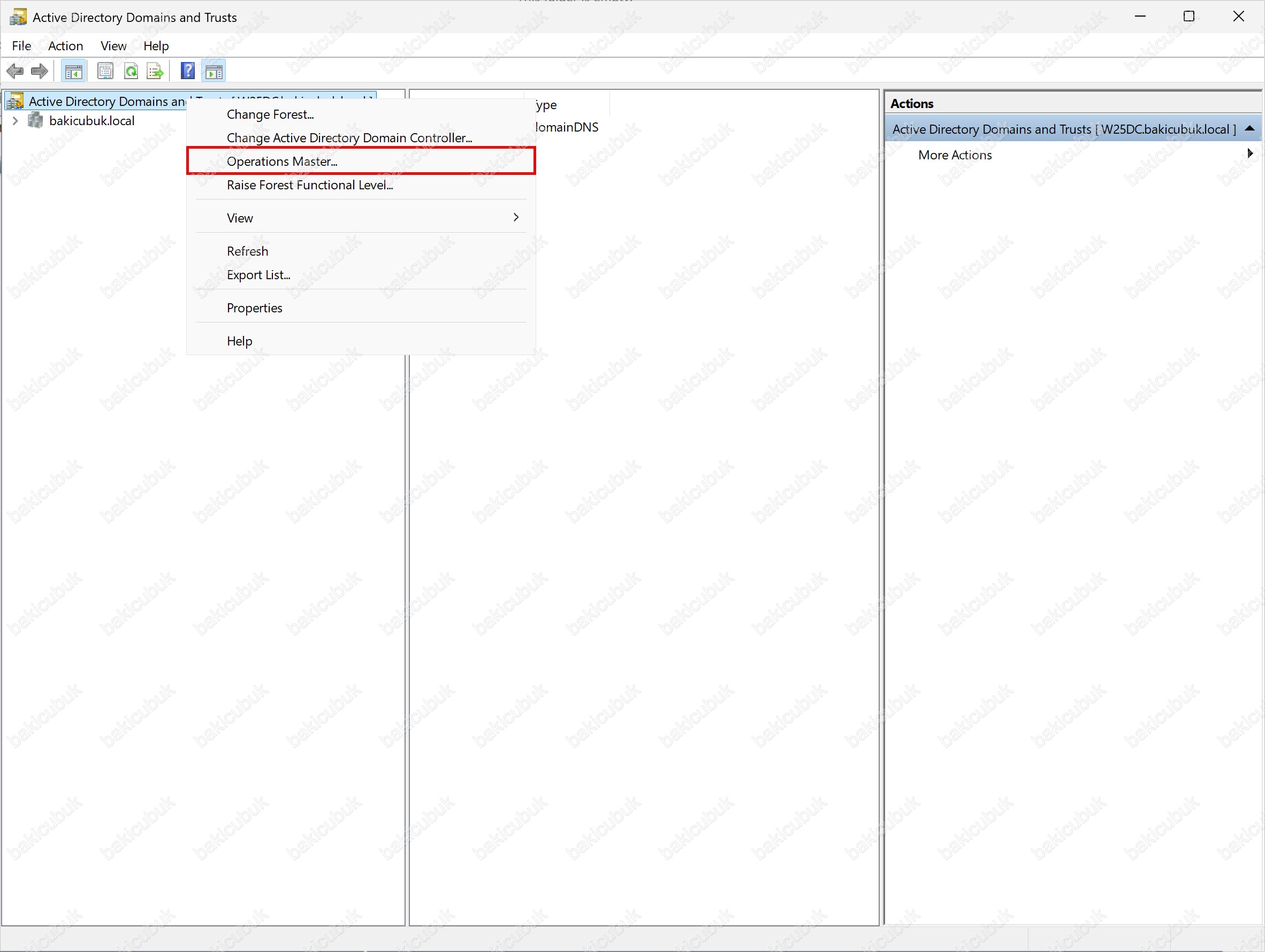Collapse the Actions section with the up arrow
1265x952 pixels.
[1250, 128]
